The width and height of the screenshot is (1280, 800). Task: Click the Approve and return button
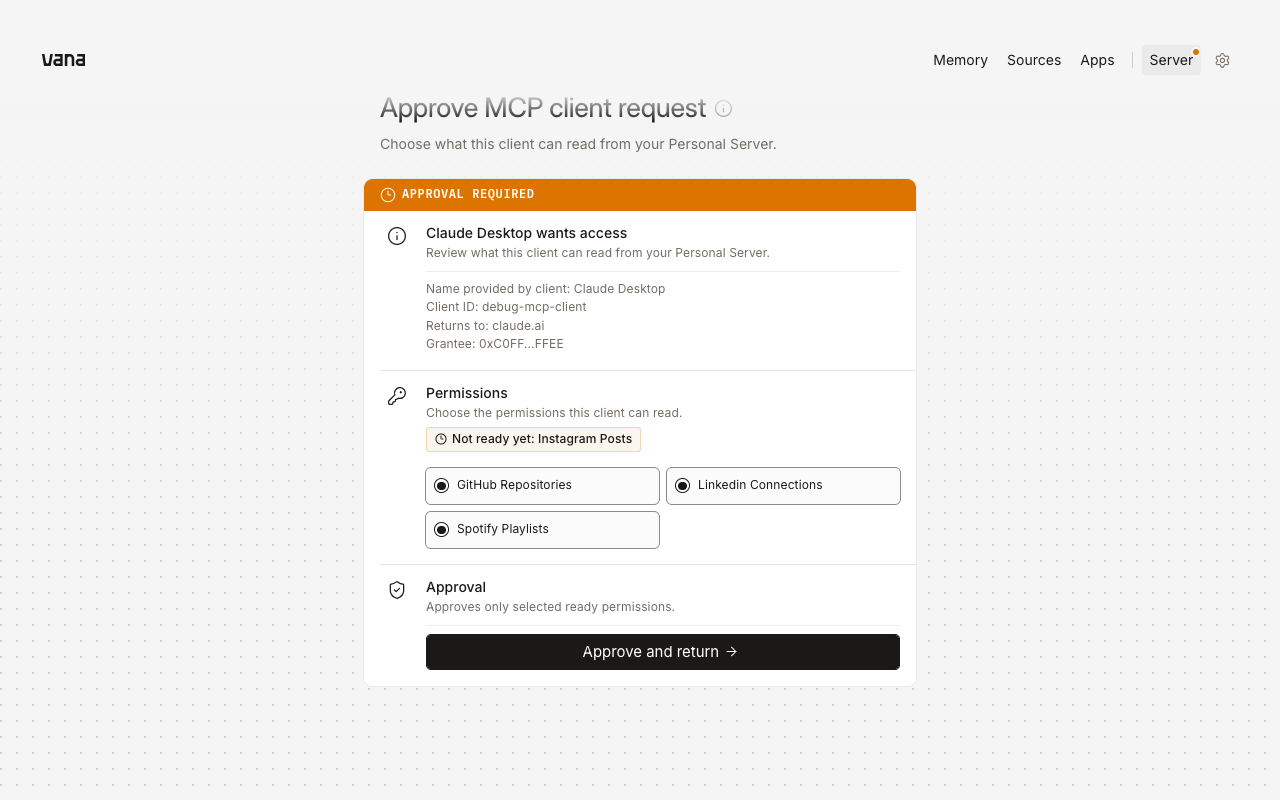tap(663, 652)
